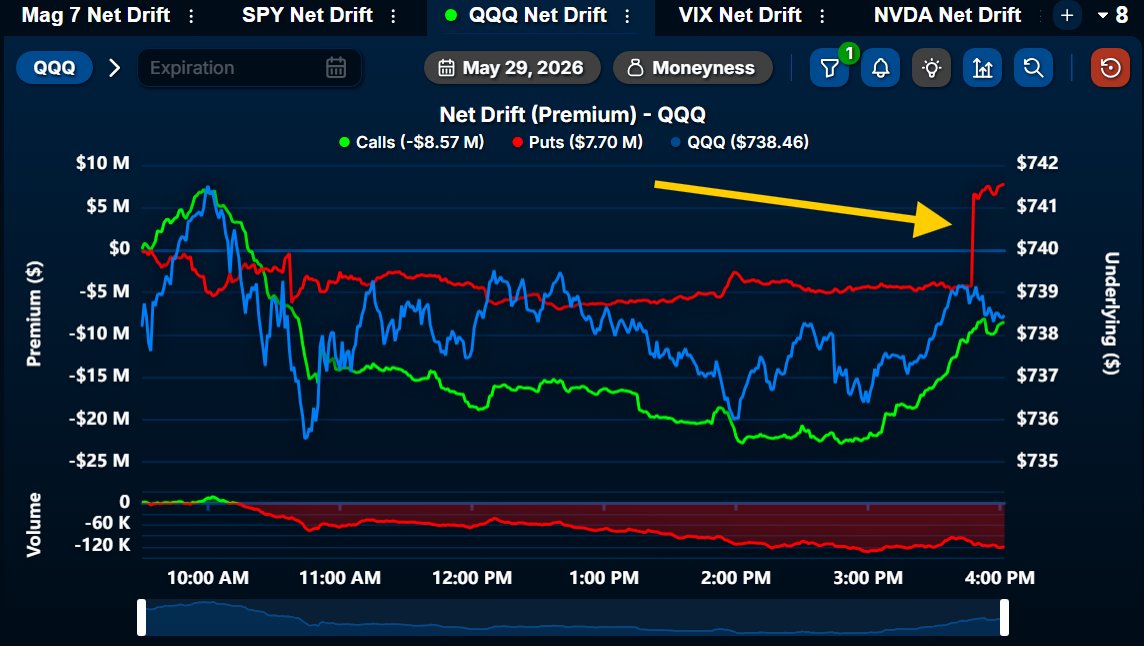The width and height of the screenshot is (1144, 646).
Task: Switch to VIX Net Drift tab
Action: click(740, 15)
